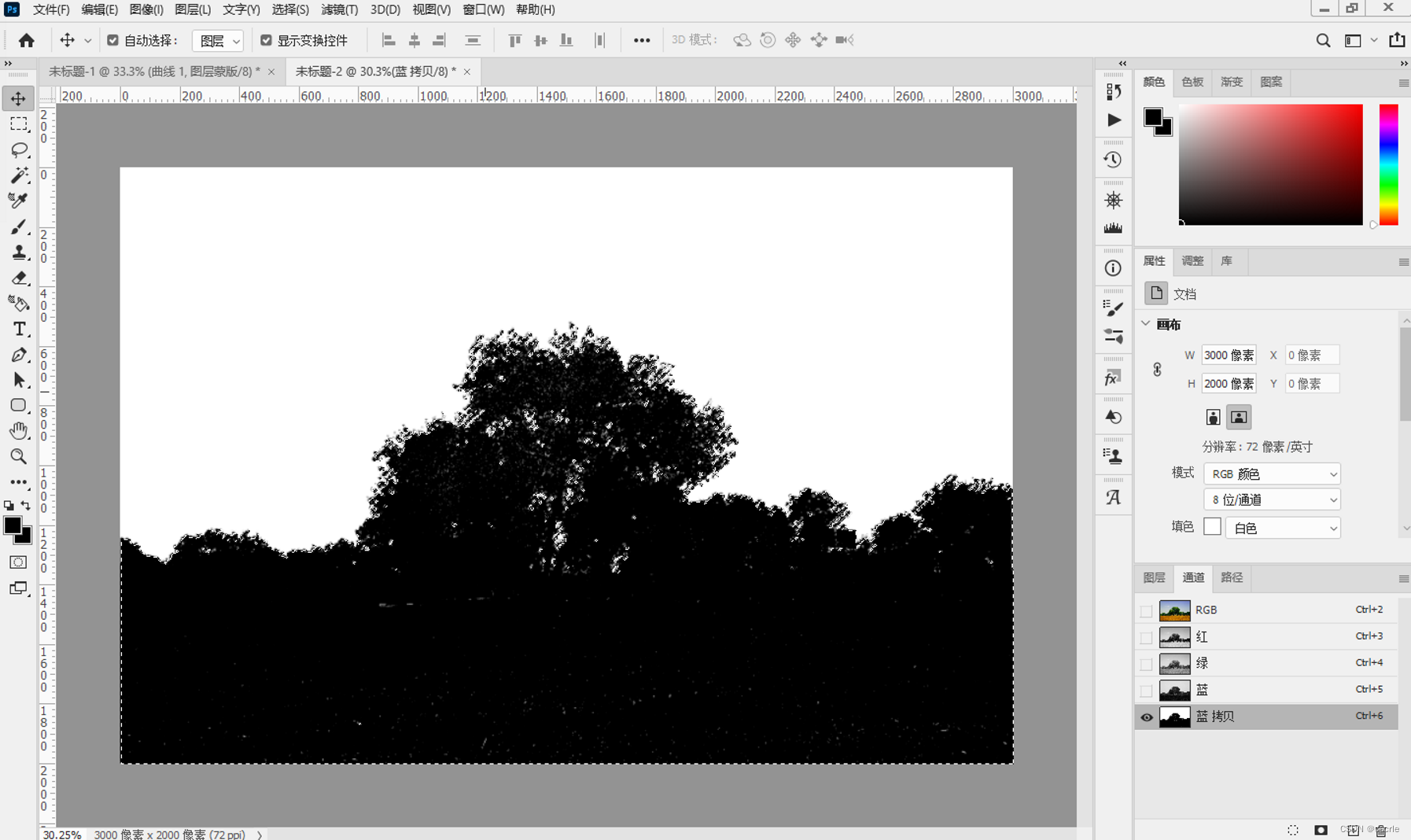Click the canvas width-height link icon
This screenshot has width=1411, height=840.
(1157, 369)
